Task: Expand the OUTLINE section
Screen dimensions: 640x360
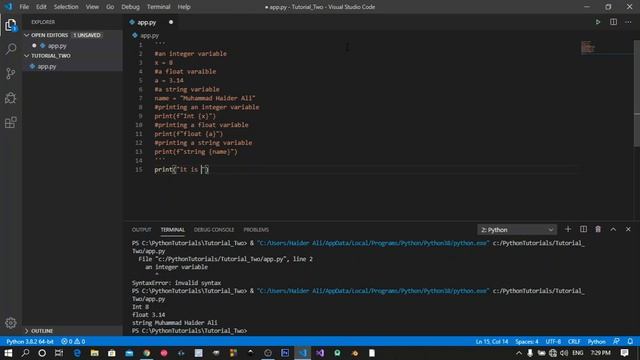Action: (x=73, y=331)
